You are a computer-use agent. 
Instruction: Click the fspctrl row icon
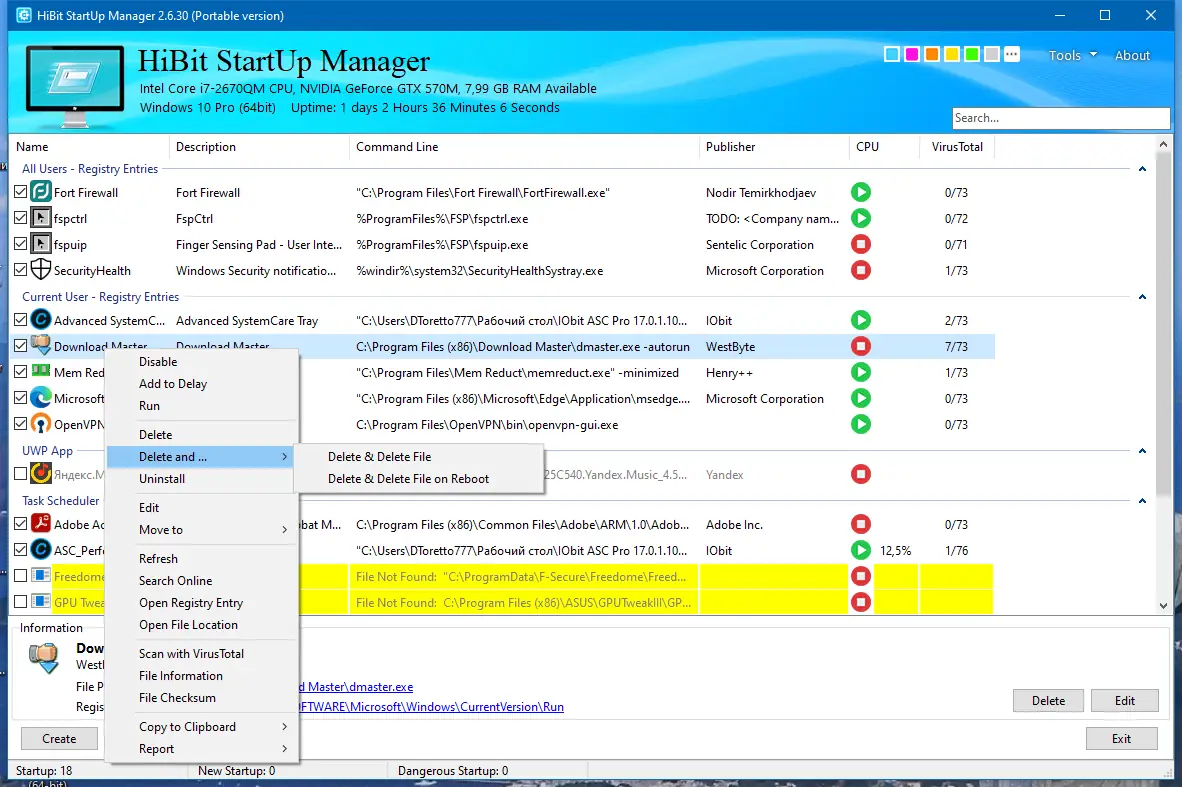point(41,219)
